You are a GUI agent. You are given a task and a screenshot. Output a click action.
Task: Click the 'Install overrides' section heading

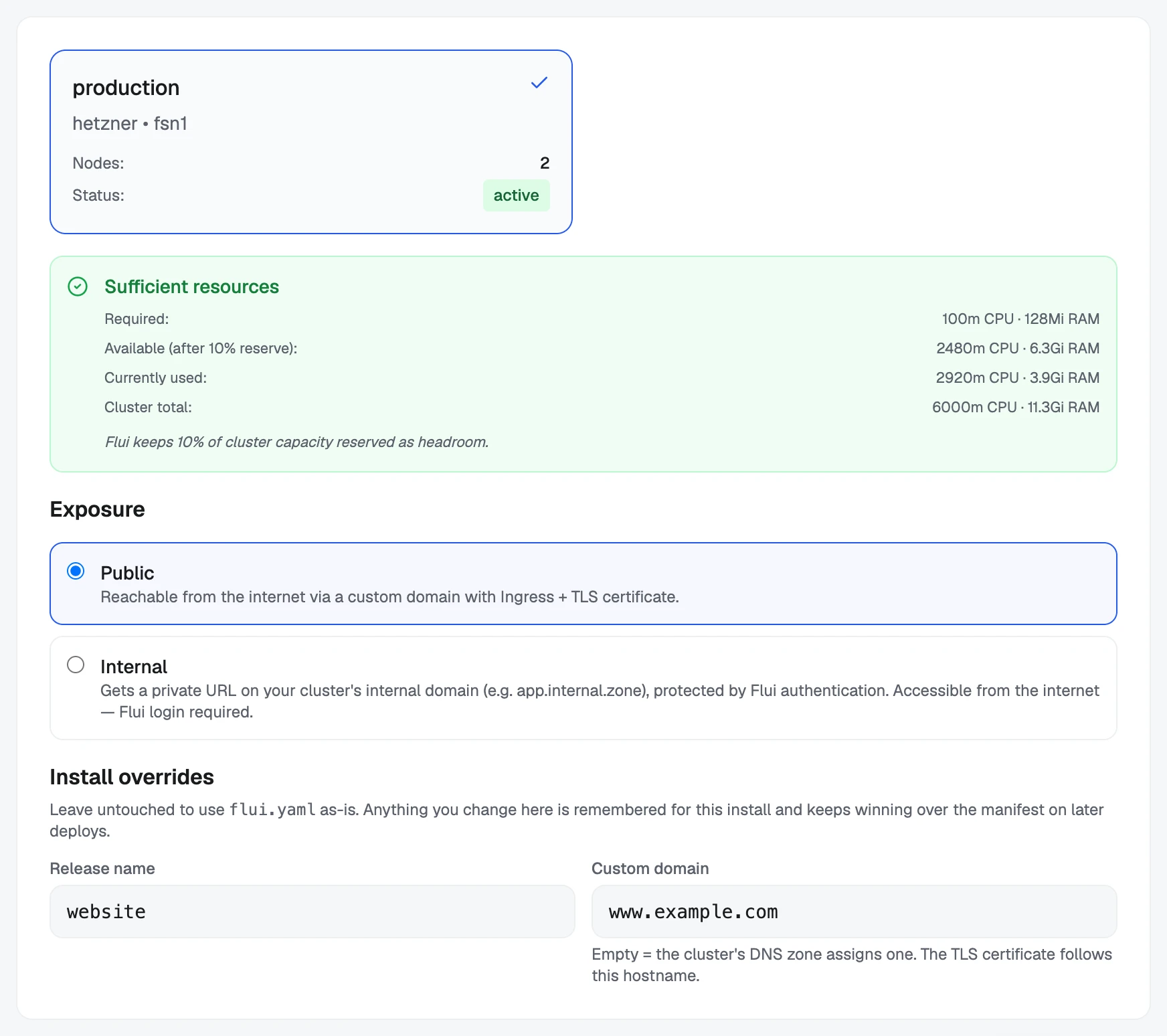(x=132, y=777)
